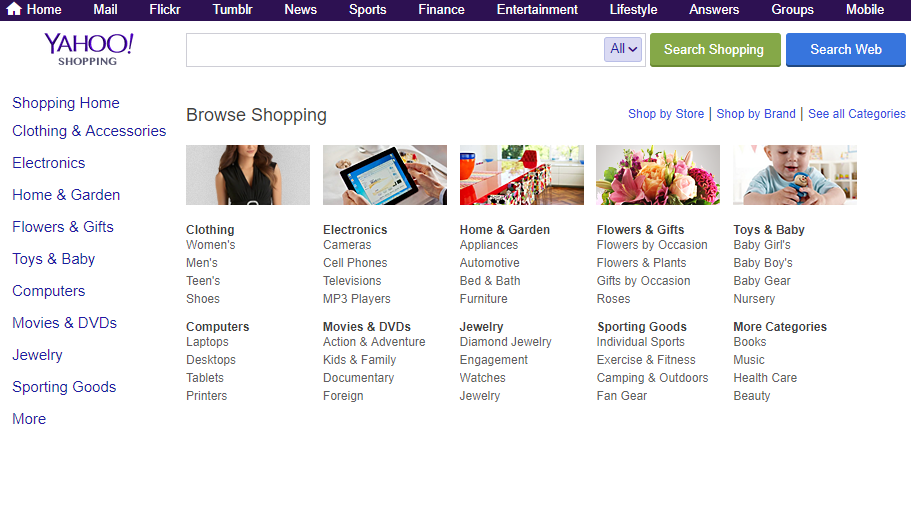The width and height of the screenshot is (911, 508).
Task: Select Tablets under Computers
Action: [x=205, y=378]
